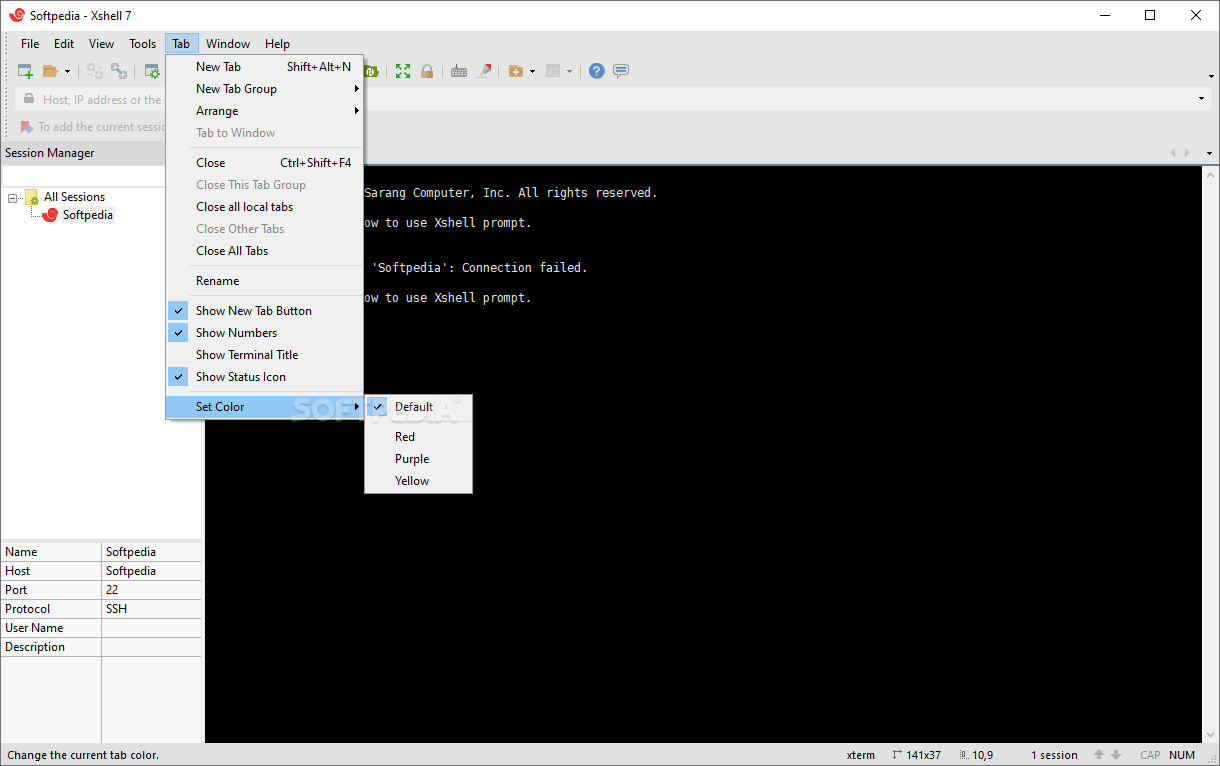
Task: Choose Close All Tabs
Action: point(264,251)
